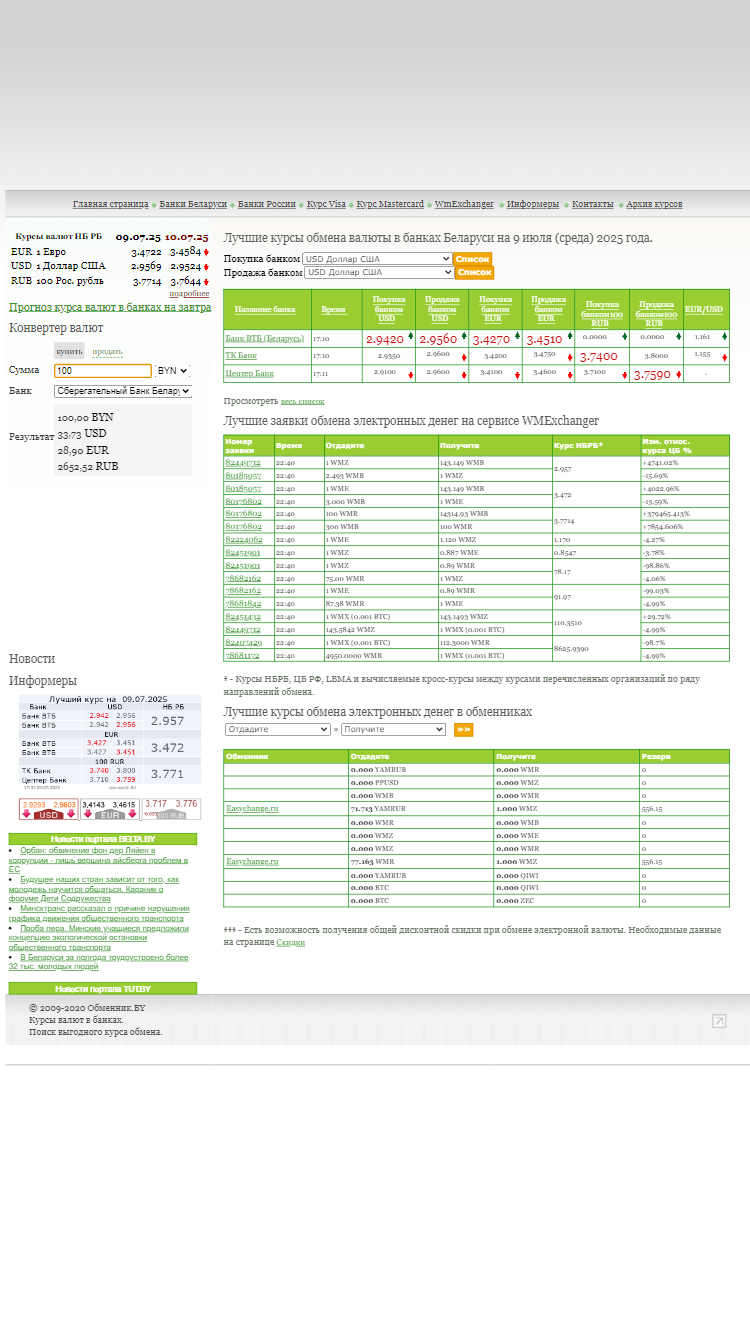Open 'Банки России' navigation item
The width and height of the screenshot is (750, 1334).
tap(267, 204)
